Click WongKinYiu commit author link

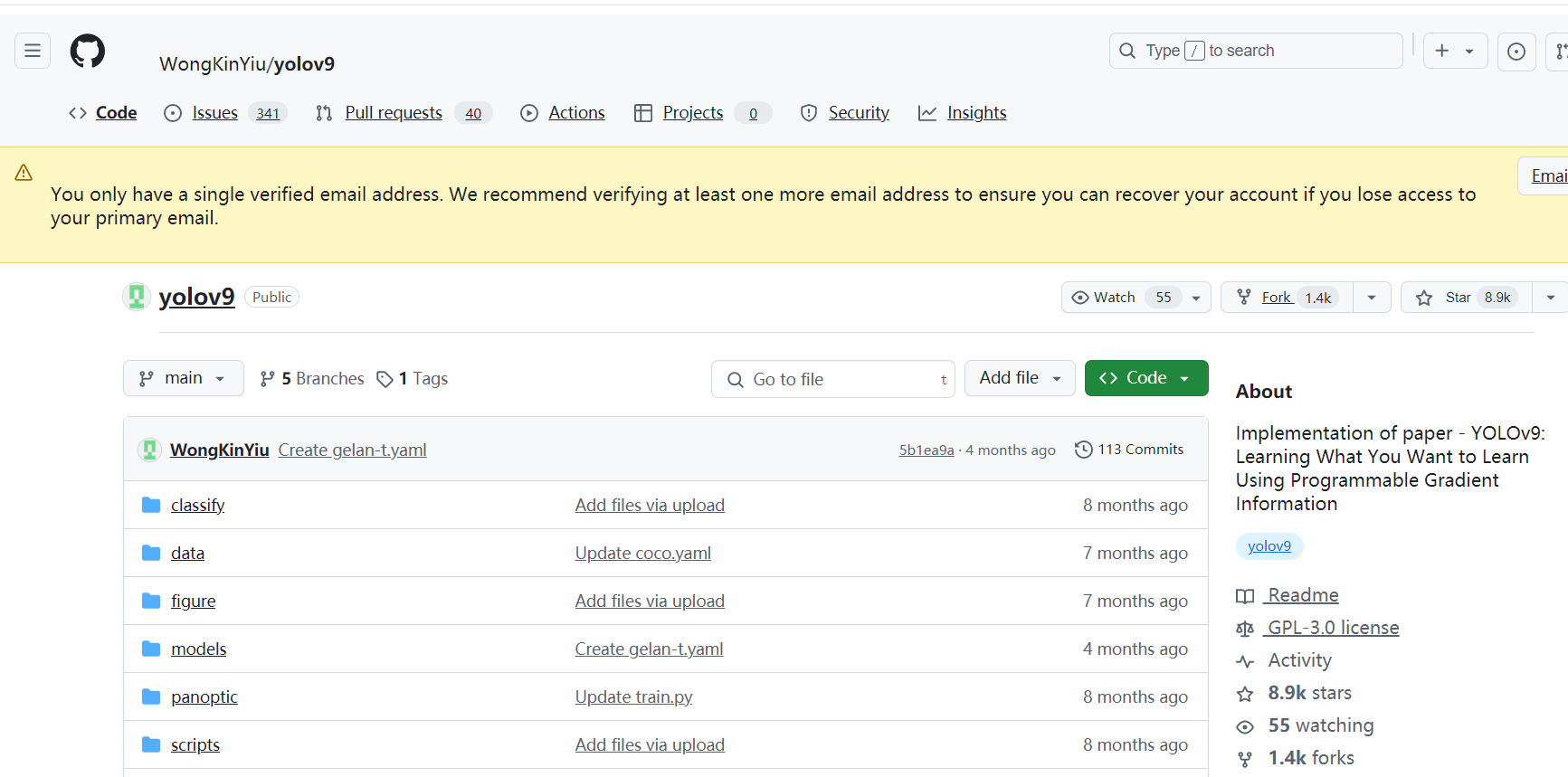pyautogui.click(x=220, y=450)
